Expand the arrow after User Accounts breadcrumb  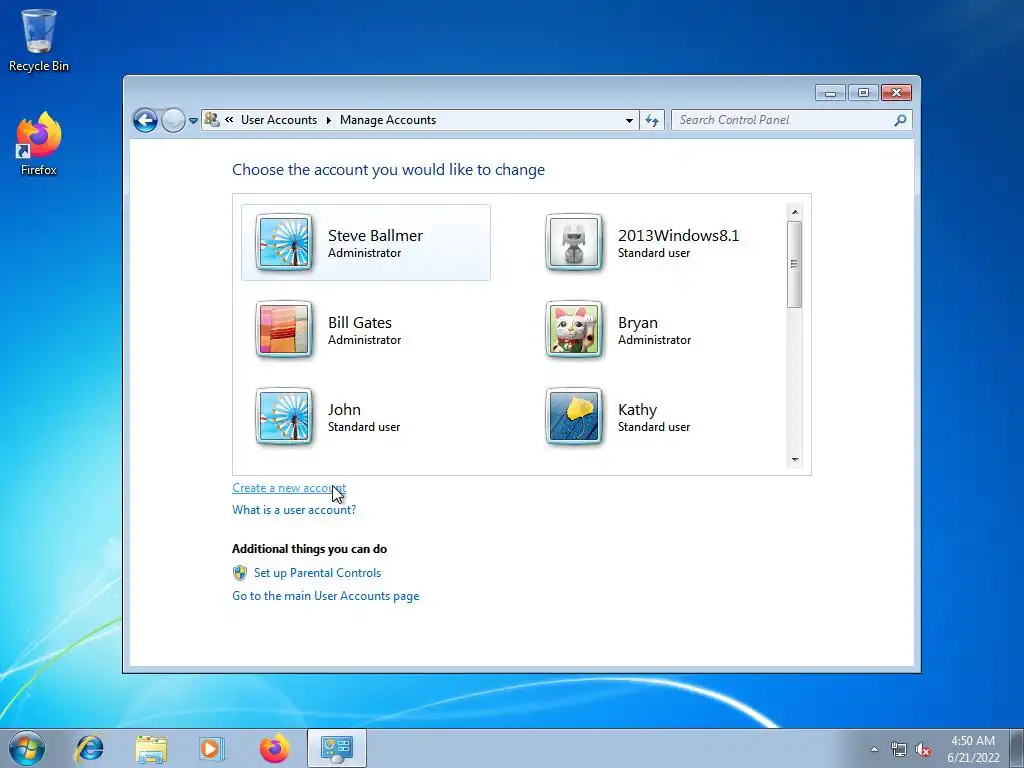coord(328,120)
